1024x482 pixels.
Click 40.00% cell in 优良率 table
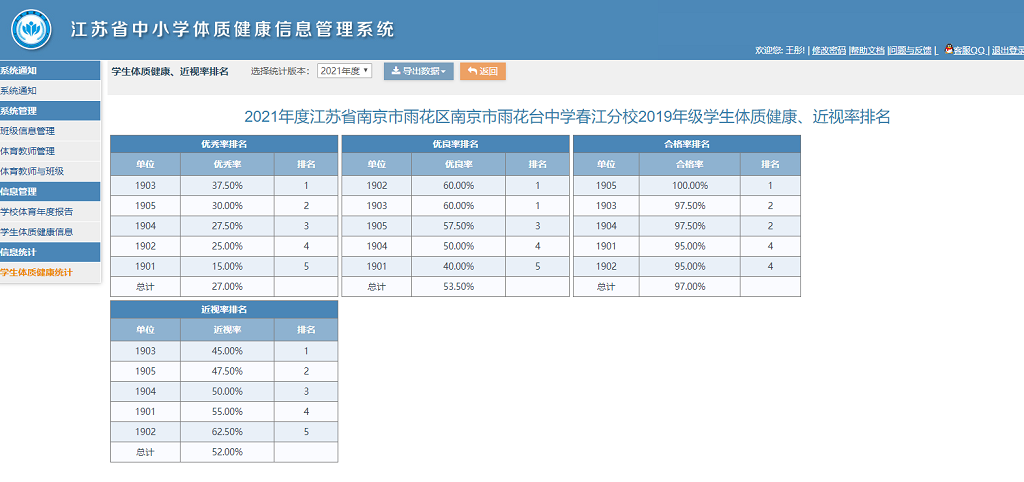458,266
